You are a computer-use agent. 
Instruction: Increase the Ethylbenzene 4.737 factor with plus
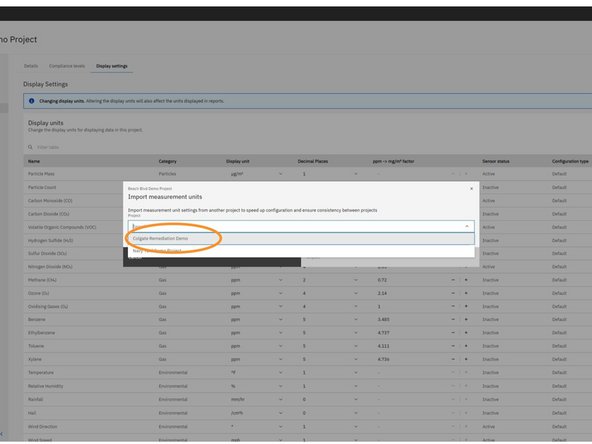pyautogui.click(x=466, y=333)
